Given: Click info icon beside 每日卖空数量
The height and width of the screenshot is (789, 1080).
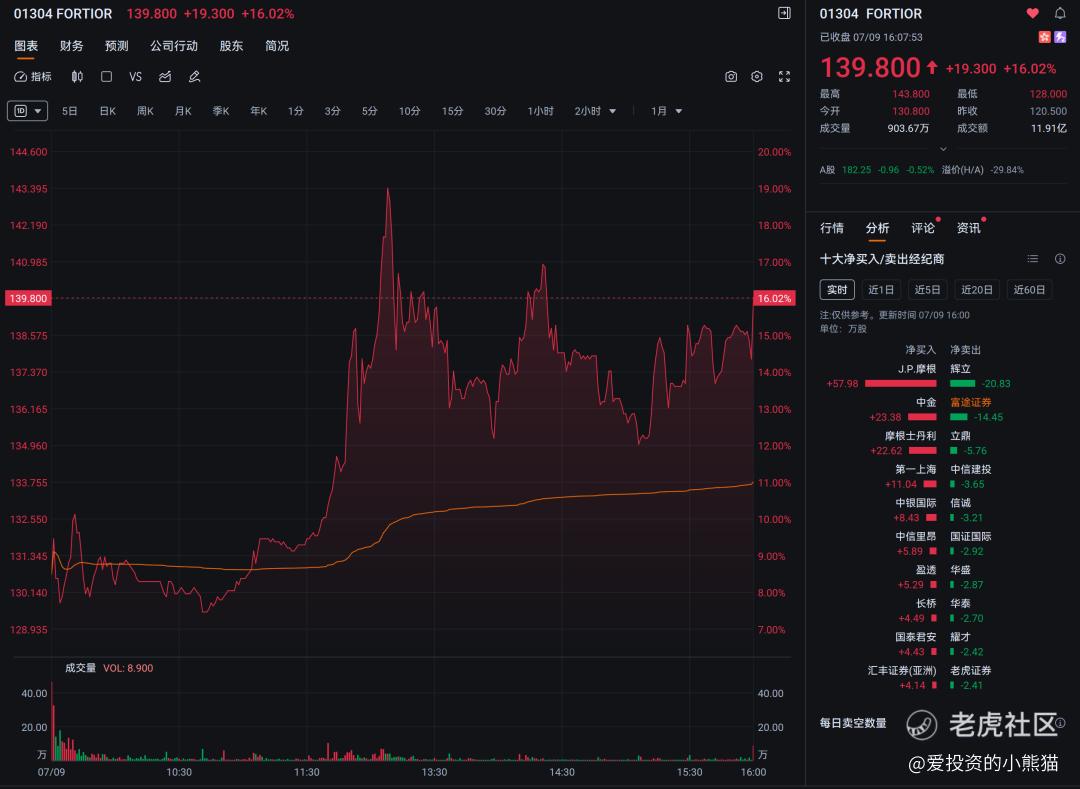Looking at the screenshot, I should [x=1061, y=723].
